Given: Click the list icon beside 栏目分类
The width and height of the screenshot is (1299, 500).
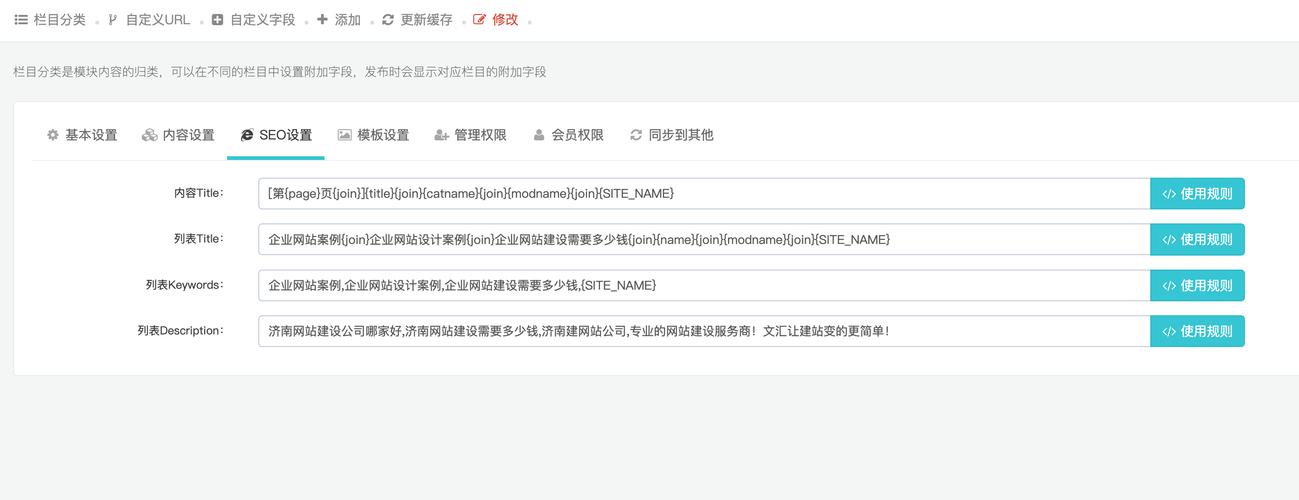Looking at the screenshot, I should point(21,20).
